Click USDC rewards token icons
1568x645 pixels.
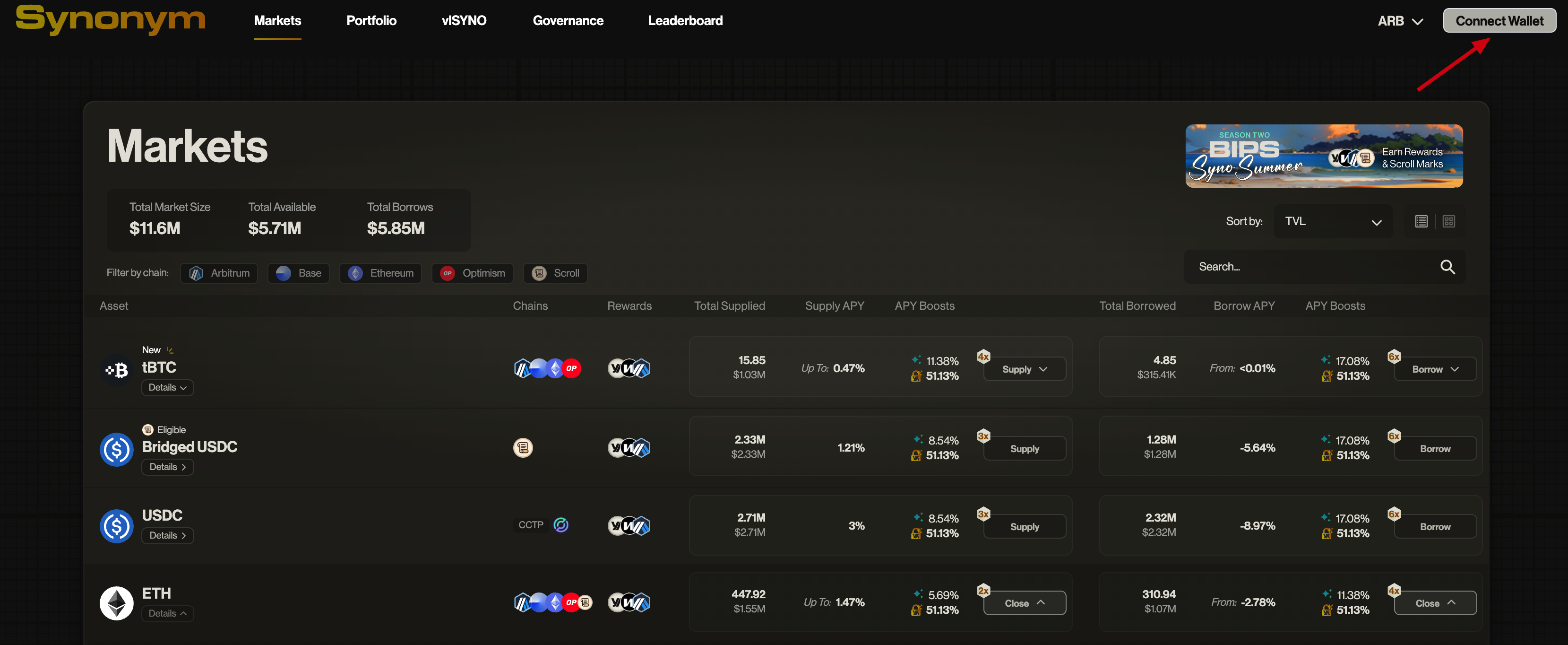pyautogui.click(x=629, y=526)
